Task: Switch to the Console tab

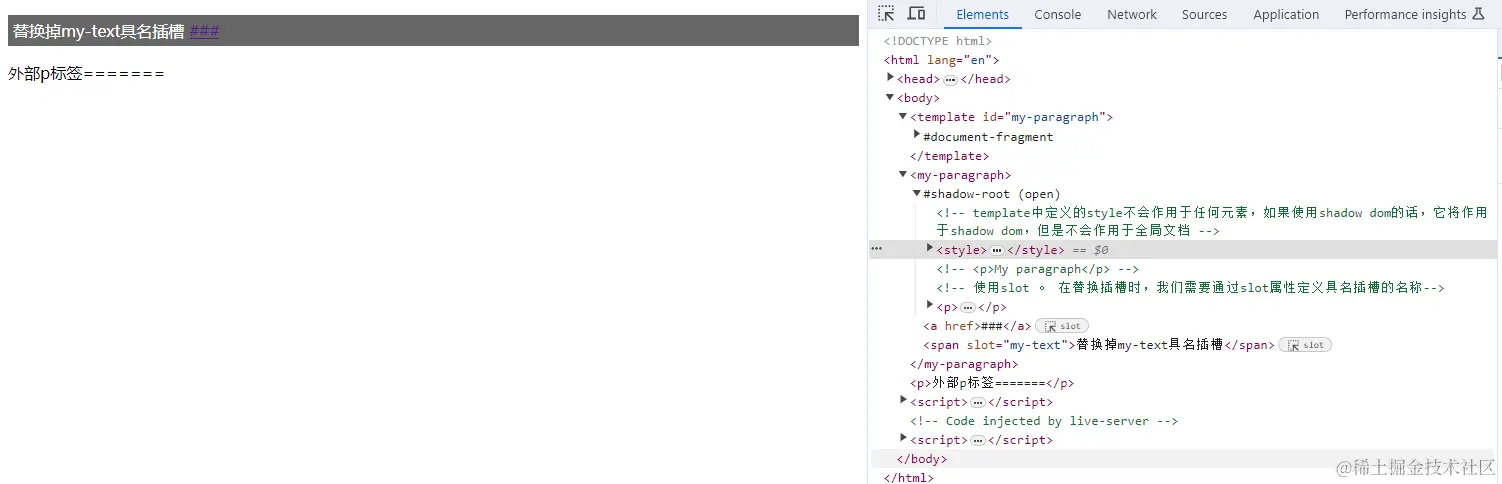Action: (x=1058, y=14)
